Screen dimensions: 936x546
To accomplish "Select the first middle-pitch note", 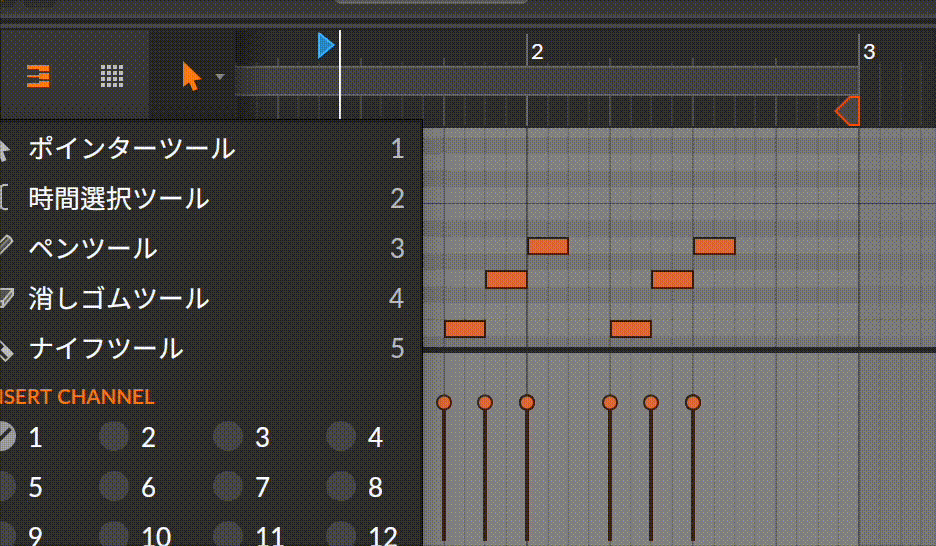I will (506, 279).
